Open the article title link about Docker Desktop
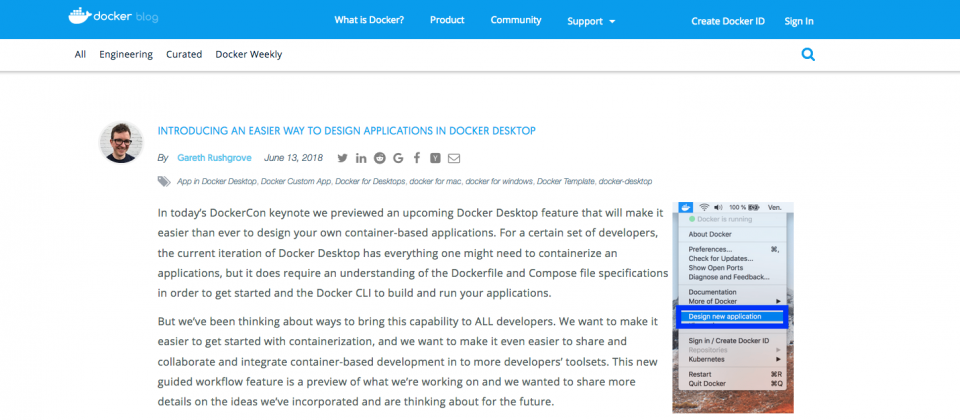This screenshot has height=420, width=960. click(x=347, y=130)
